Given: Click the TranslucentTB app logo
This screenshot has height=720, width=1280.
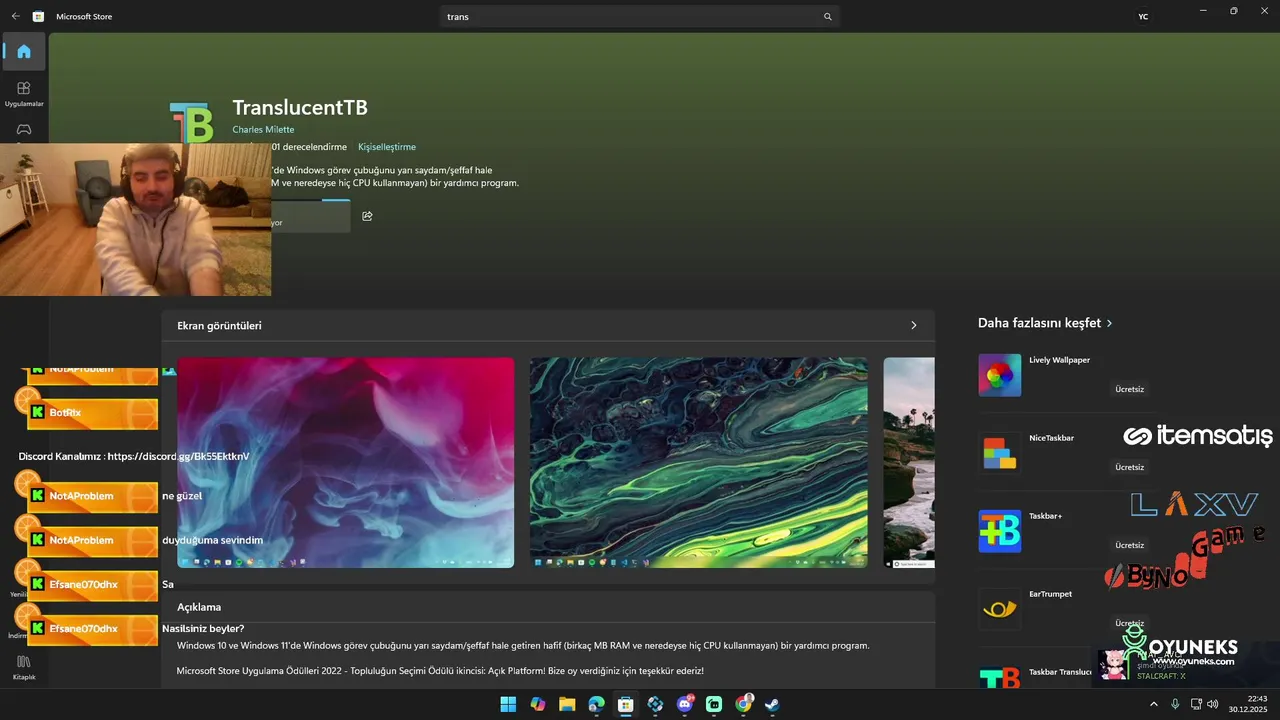Looking at the screenshot, I should coord(192,123).
